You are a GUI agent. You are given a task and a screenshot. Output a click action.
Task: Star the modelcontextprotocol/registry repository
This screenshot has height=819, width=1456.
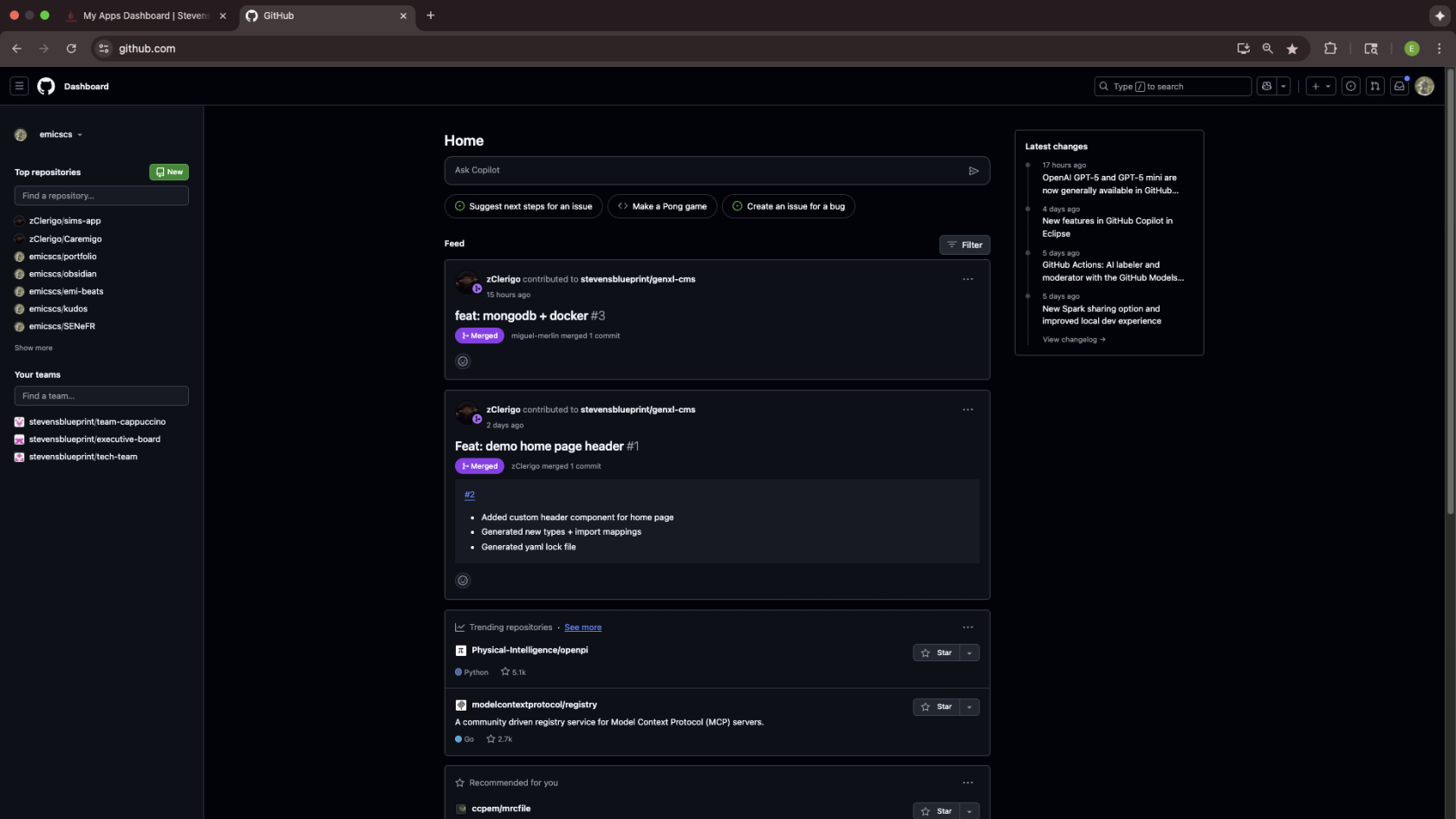[x=936, y=707]
